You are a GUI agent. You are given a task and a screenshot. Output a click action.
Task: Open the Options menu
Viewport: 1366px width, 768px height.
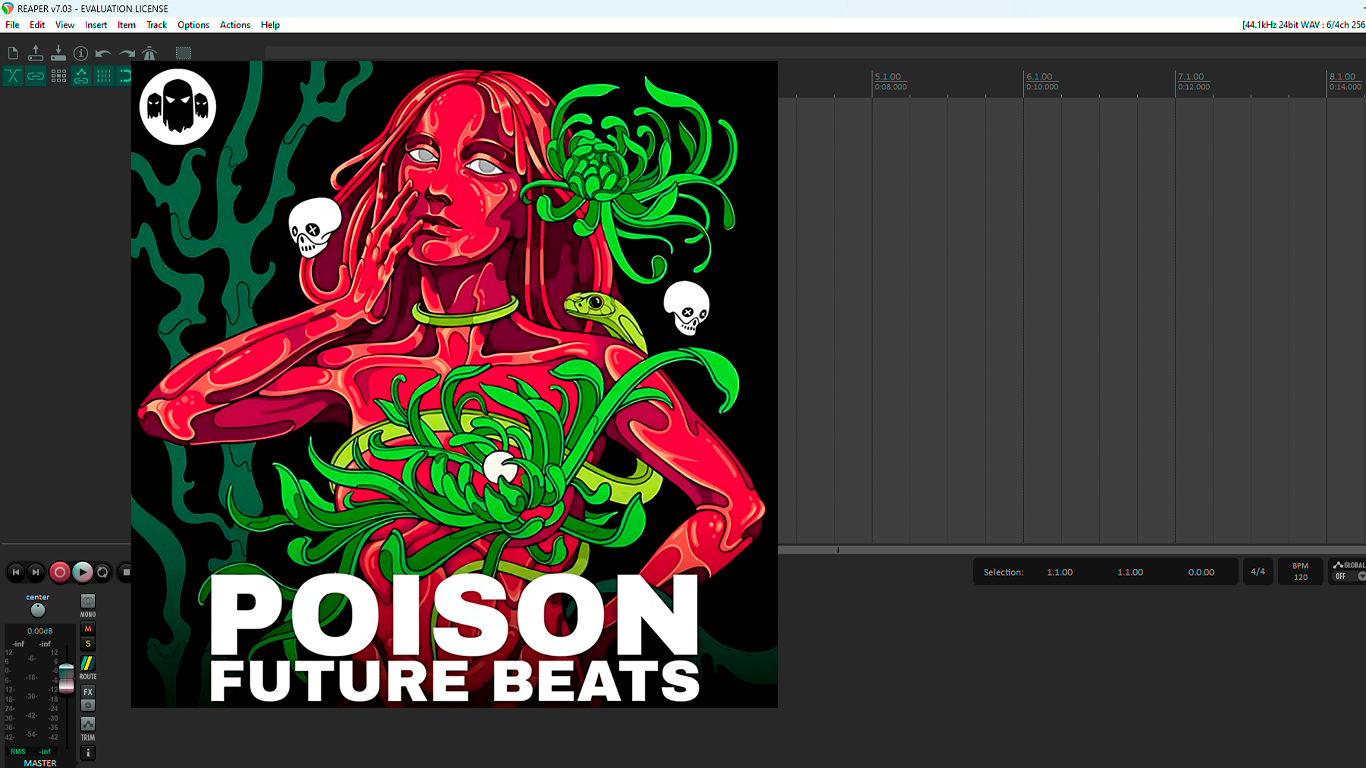click(193, 25)
